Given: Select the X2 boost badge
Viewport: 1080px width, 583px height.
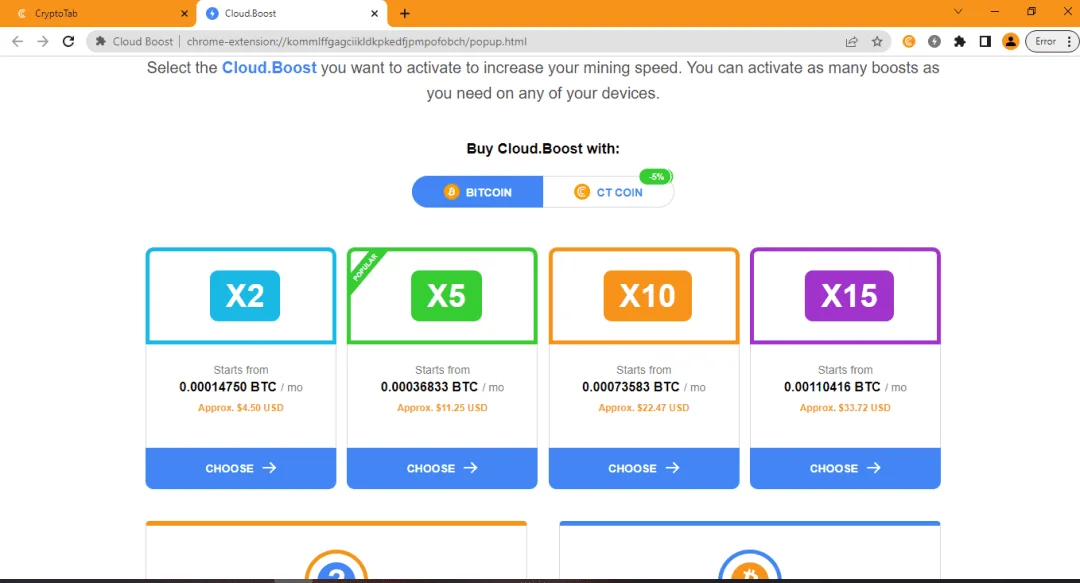Looking at the screenshot, I should (x=245, y=296).
